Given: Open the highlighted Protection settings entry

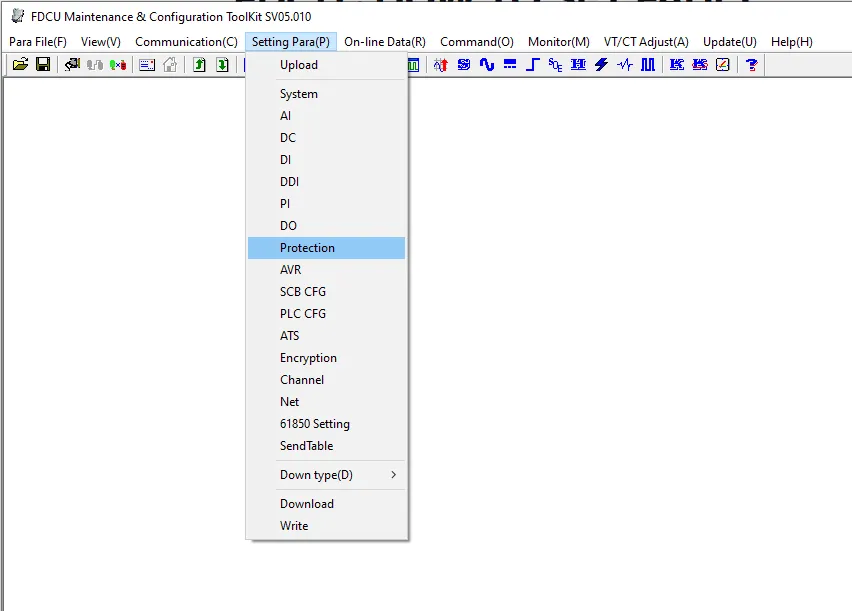Looking at the screenshot, I should [x=327, y=248].
